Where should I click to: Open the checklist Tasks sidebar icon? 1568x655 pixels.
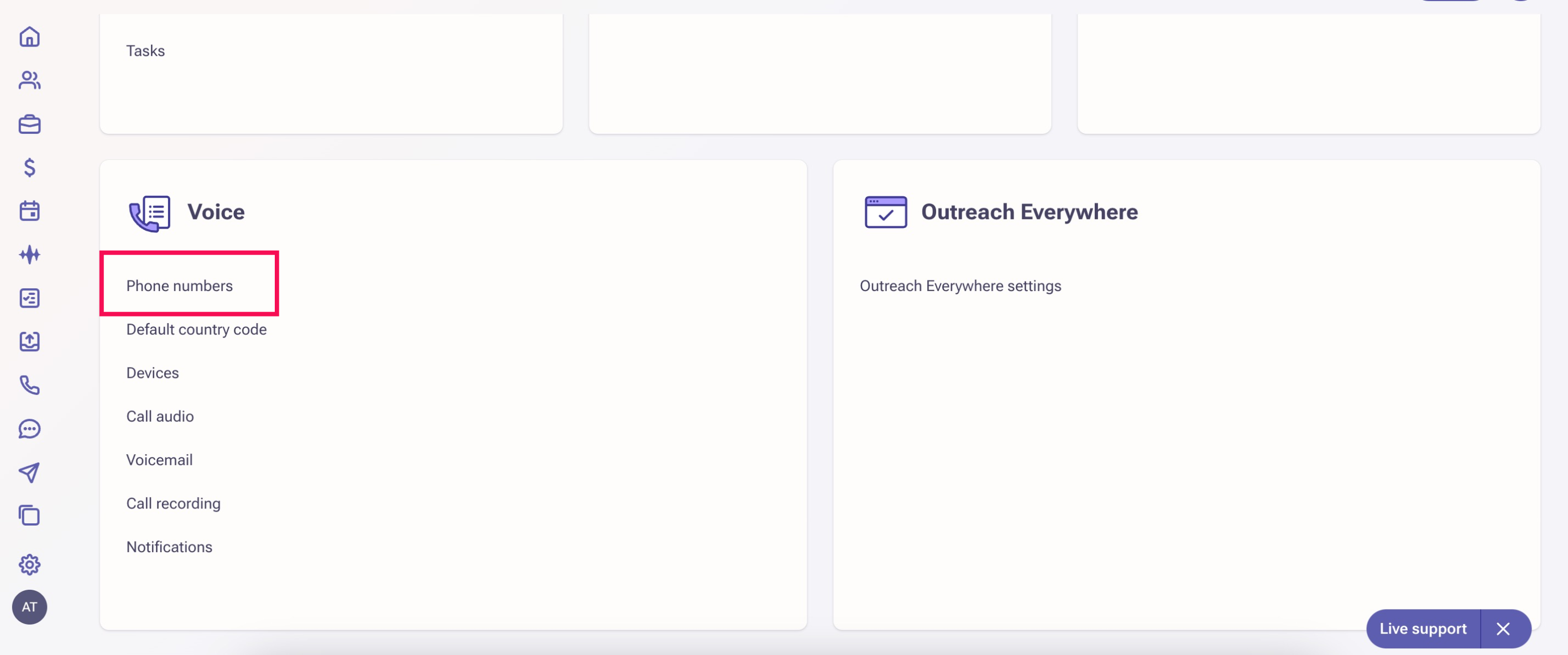click(x=29, y=298)
